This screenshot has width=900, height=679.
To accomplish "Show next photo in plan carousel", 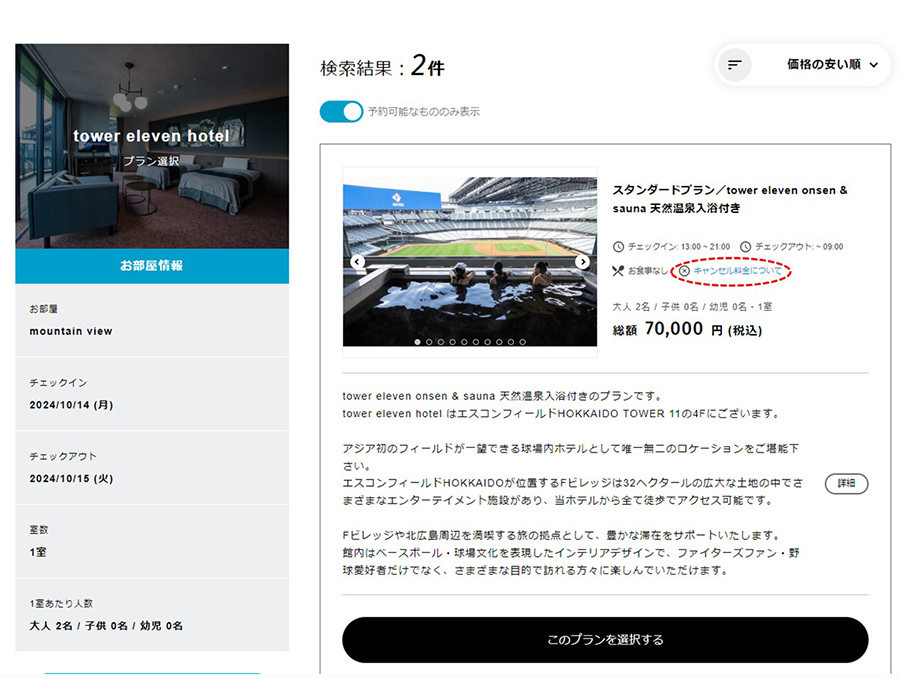I will 583,262.
